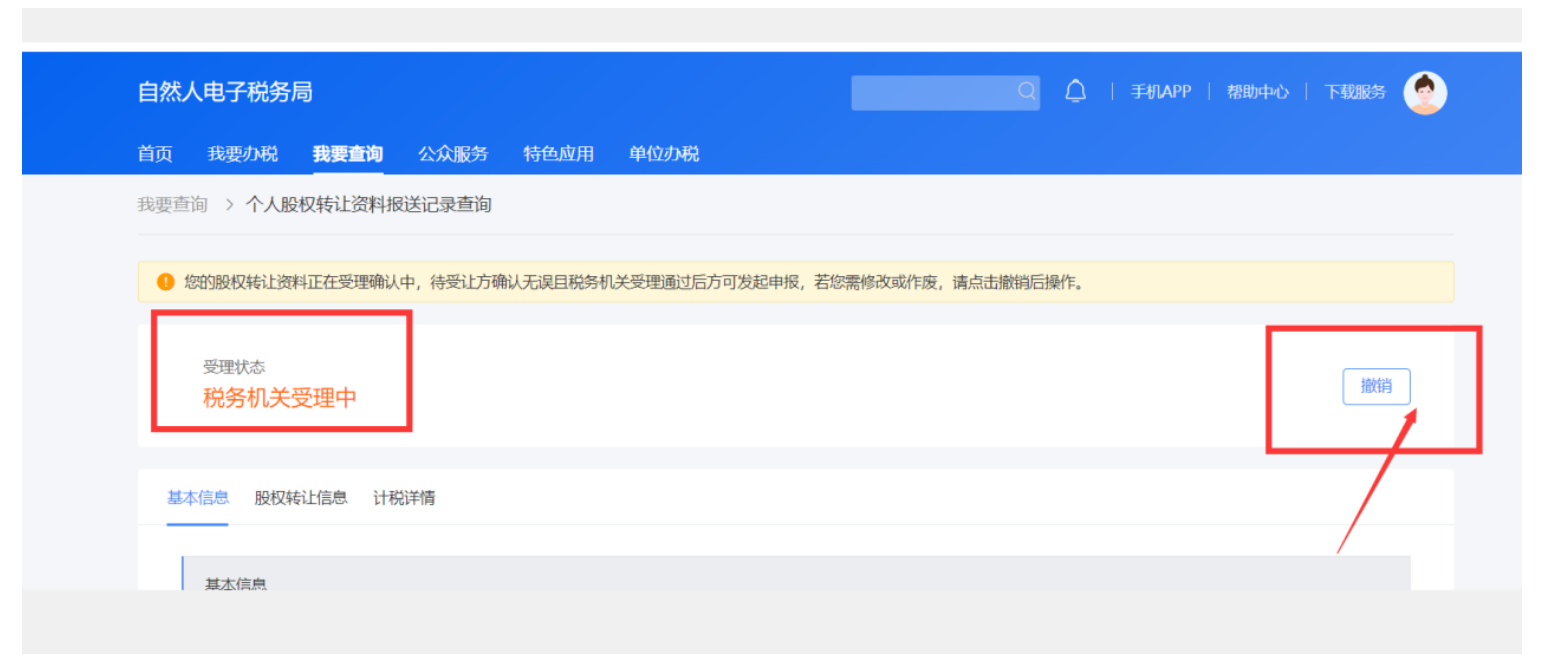Open 下载服务 download service
Viewport: 1543px width, 664px height.
tap(1355, 92)
